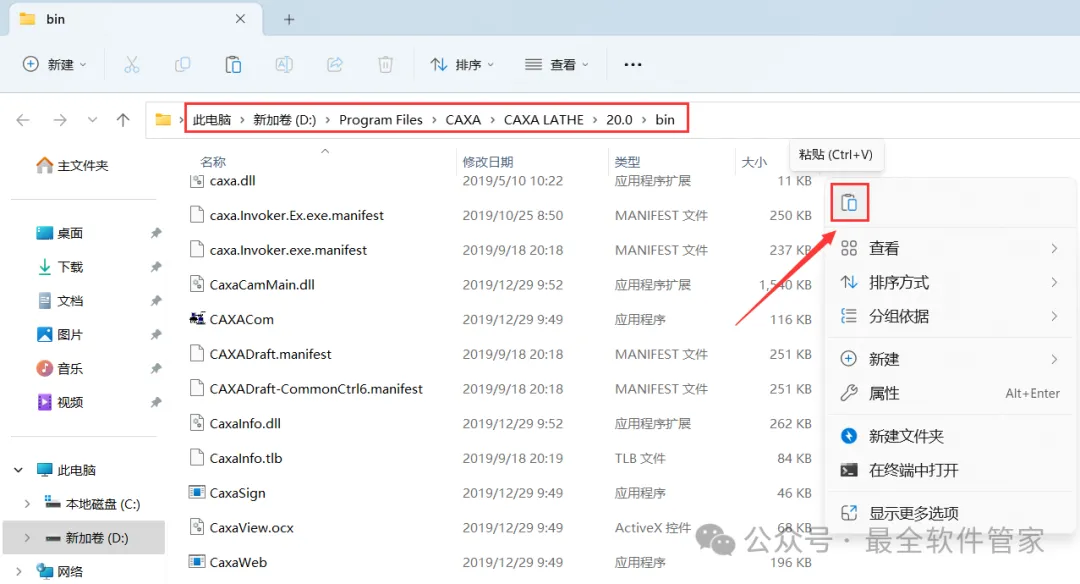This screenshot has height=584, width=1080.
Task: Choose 在终端中打开 in context menu
Action: click(x=951, y=470)
